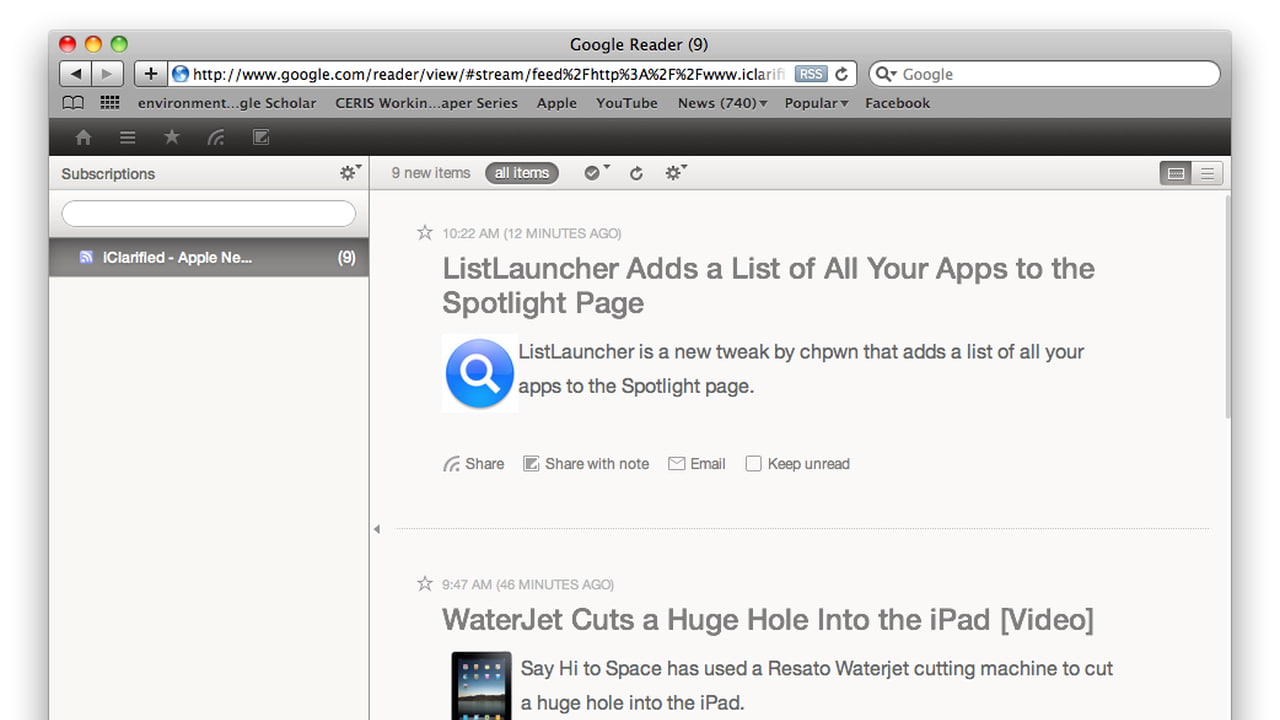The width and height of the screenshot is (1280, 720).
Task: Share the ListLauncher article
Action: tap(473, 464)
